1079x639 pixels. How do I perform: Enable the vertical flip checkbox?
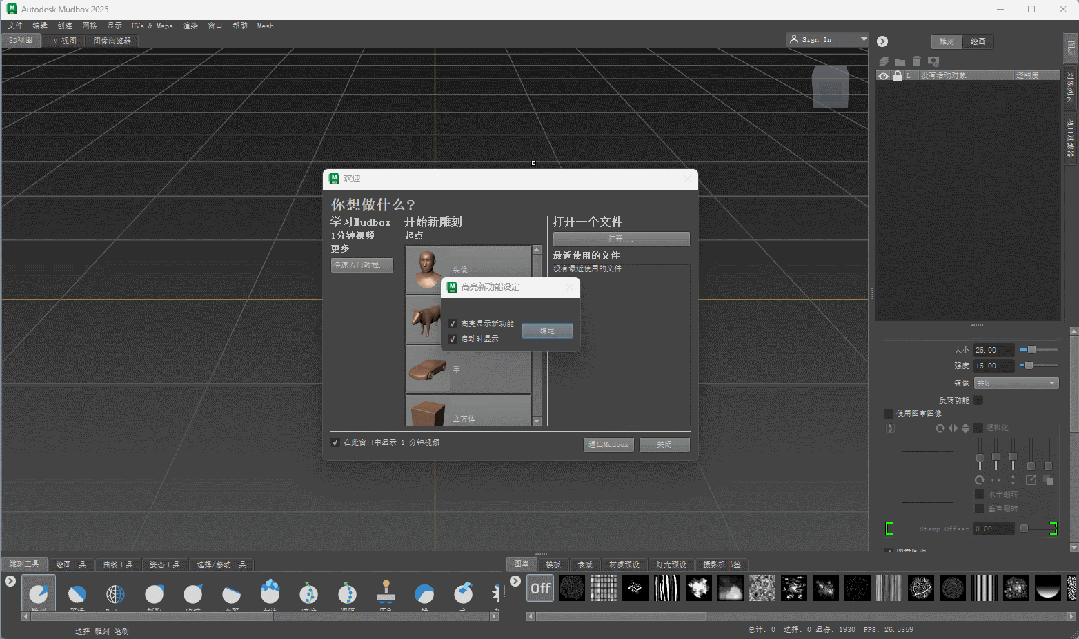pyautogui.click(x=979, y=508)
